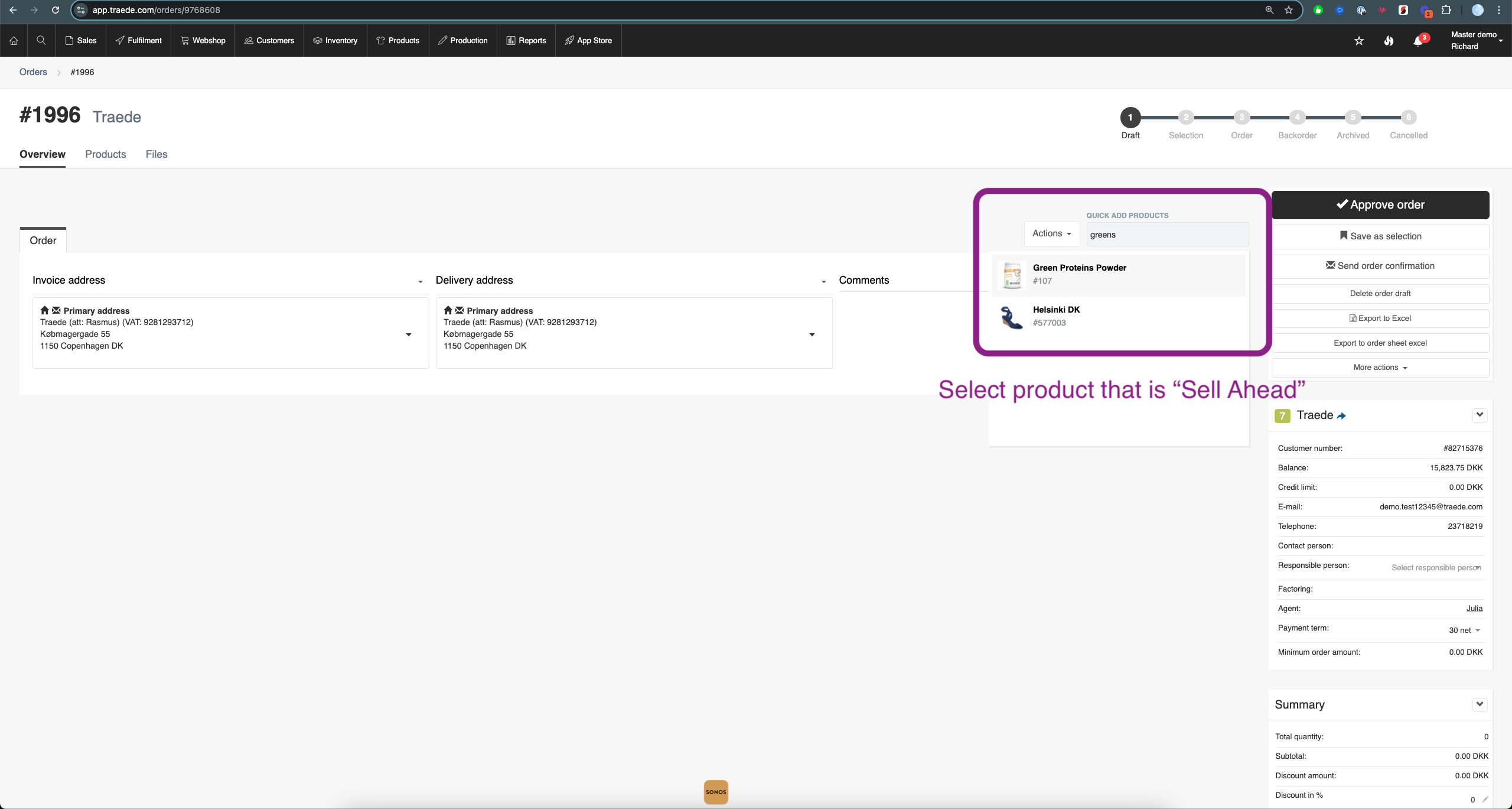This screenshot has height=809, width=1512.
Task: Click the browser forward arrow
Action: click(x=34, y=10)
